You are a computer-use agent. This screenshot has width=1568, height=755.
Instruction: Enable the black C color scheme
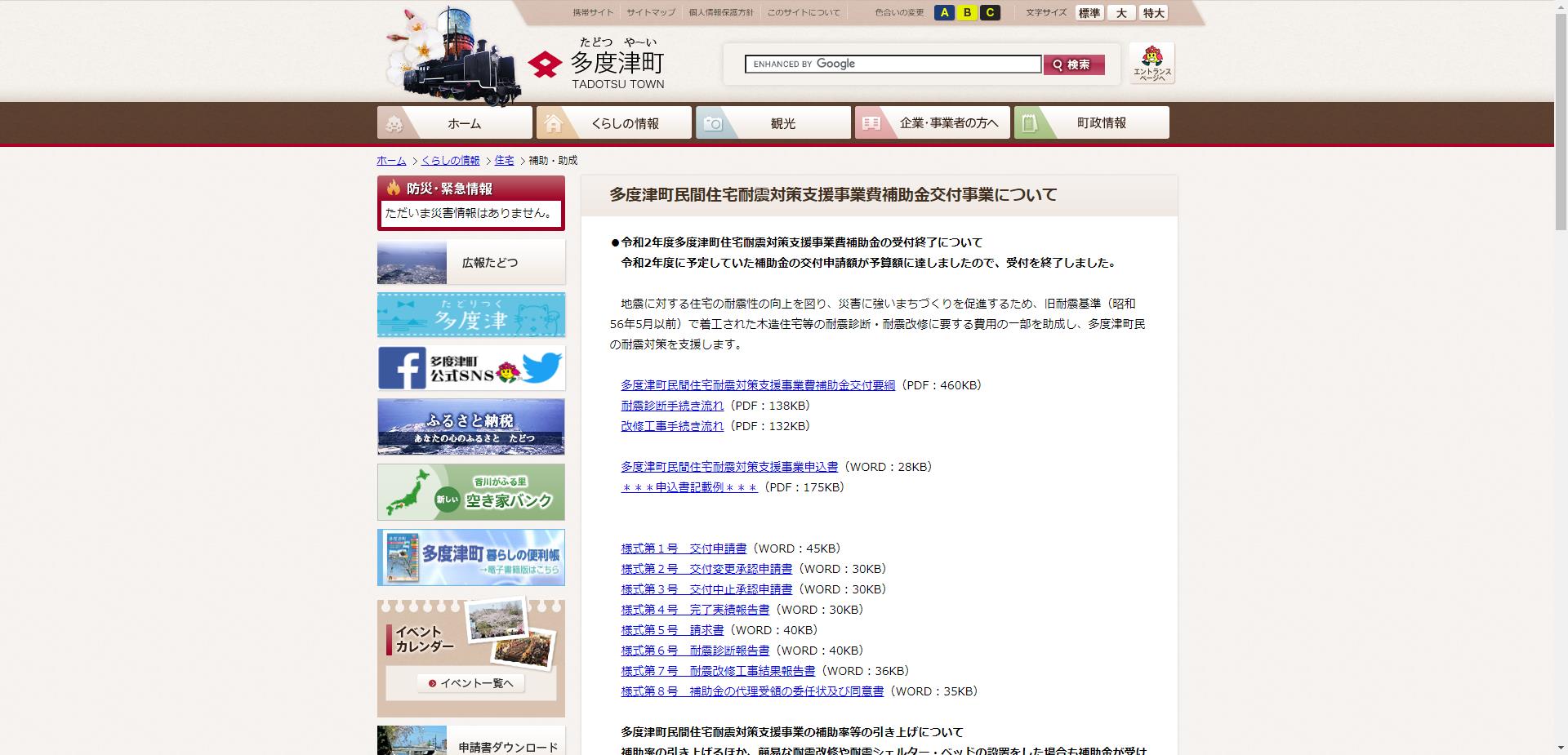[x=990, y=12]
